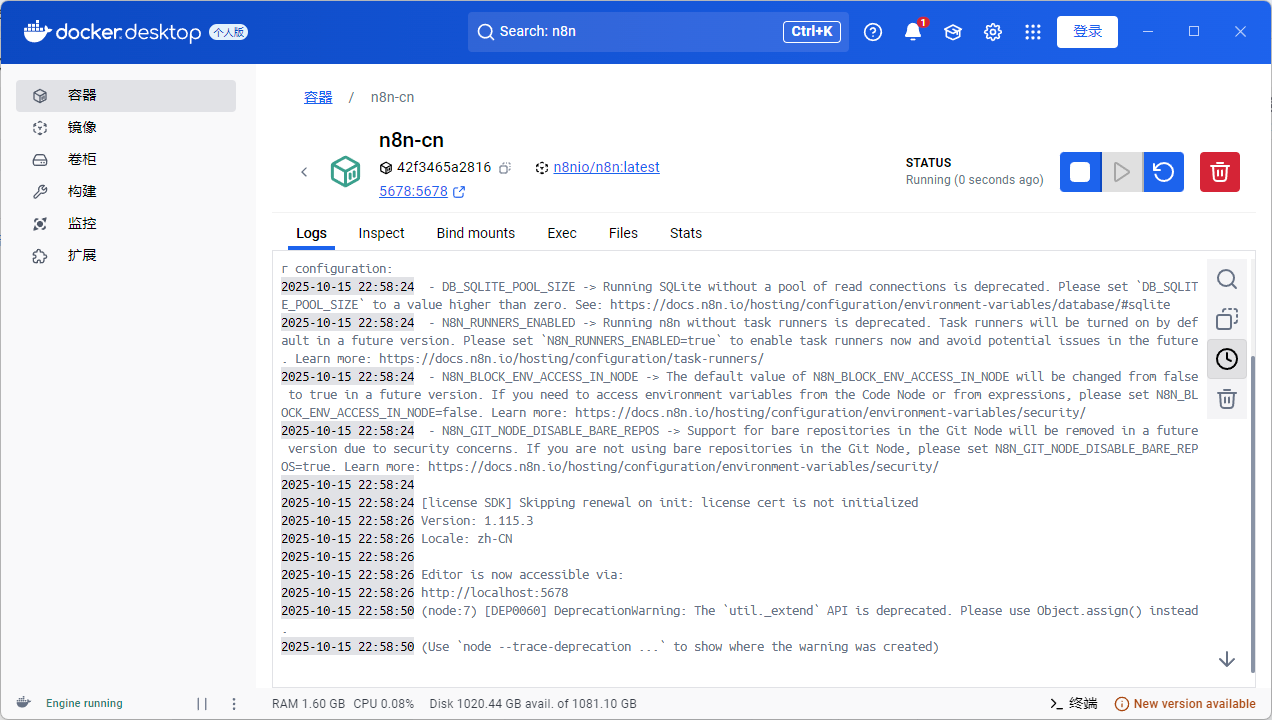Switch to the Files tab
Viewport: 1272px width, 720px height.
pos(623,233)
